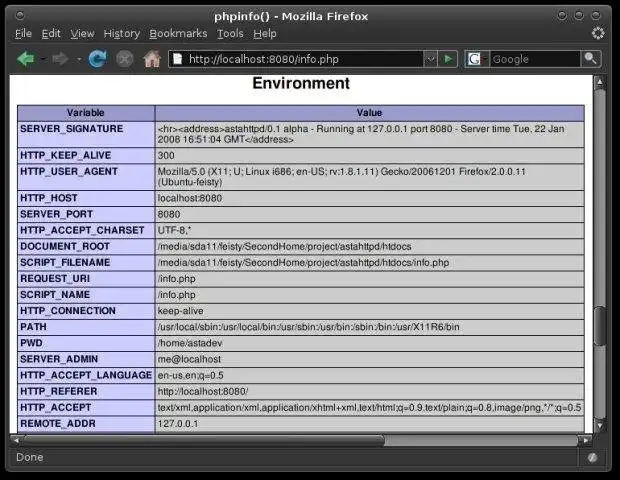Click the SCRIPT_NAME variable cell
This screenshot has height=480, width=620.
pyautogui.click(x=86, y=295)
